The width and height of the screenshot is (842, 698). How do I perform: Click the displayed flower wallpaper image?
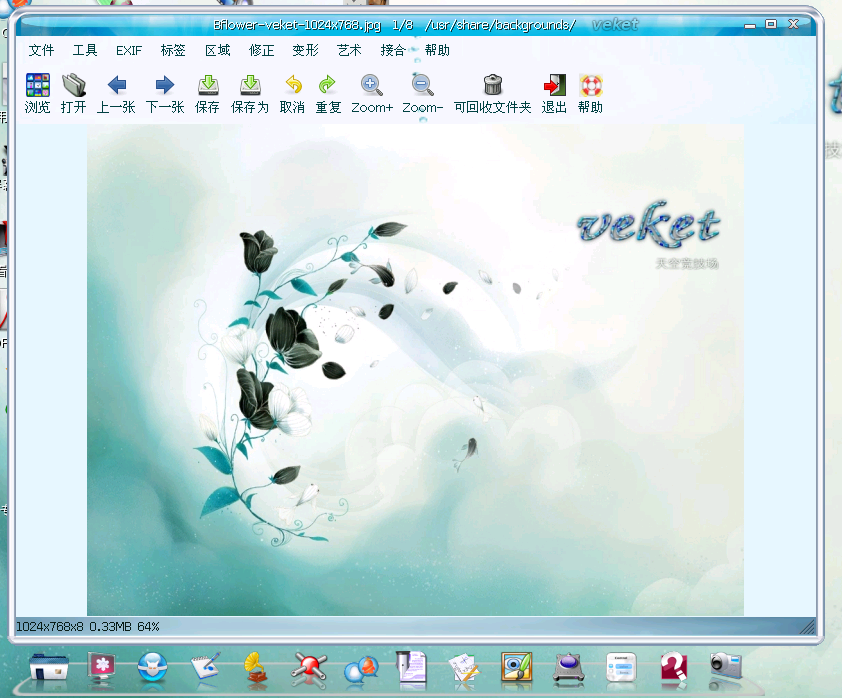pyautogui.click(x=415, y=370)
